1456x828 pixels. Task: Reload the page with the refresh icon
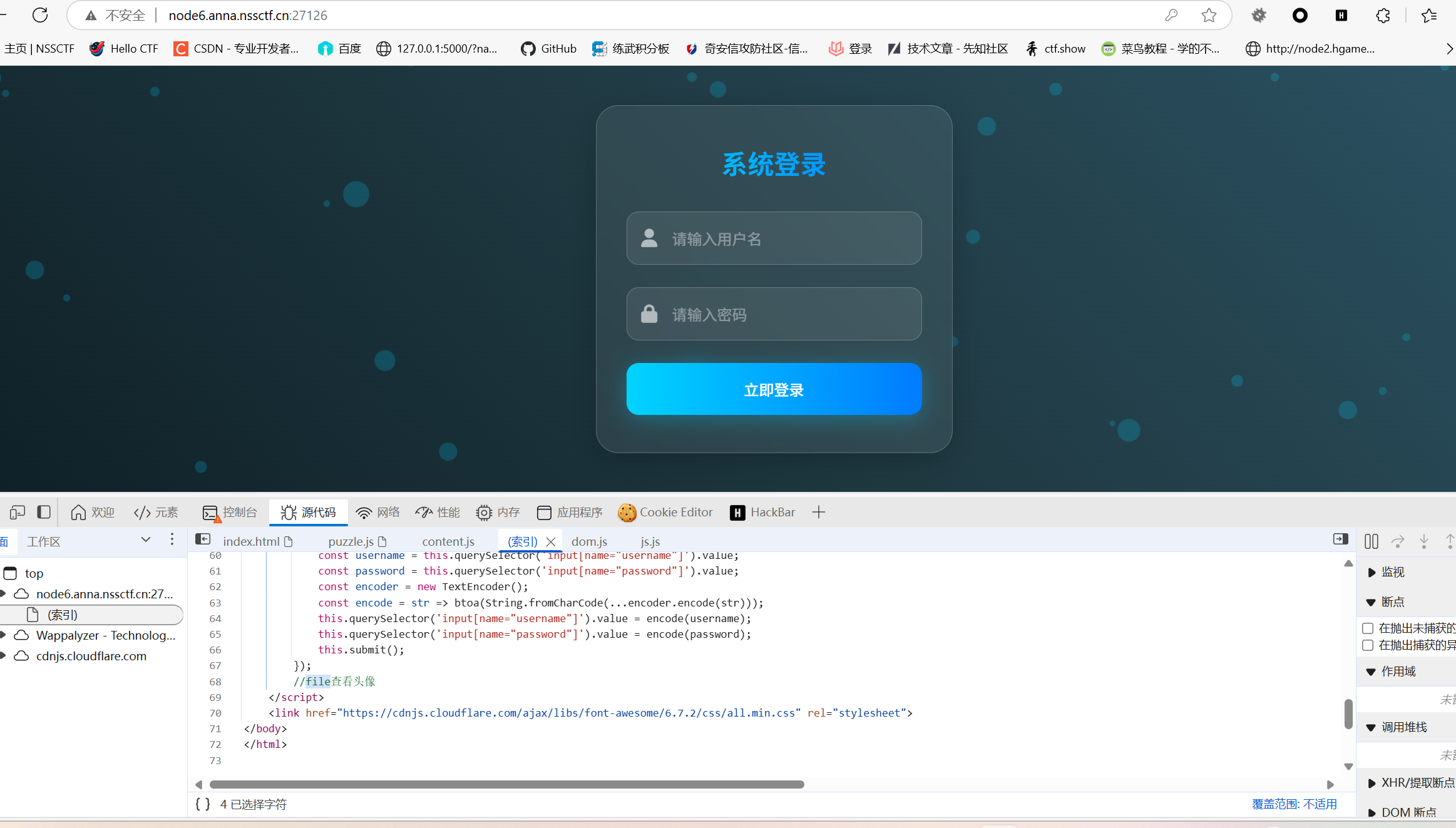click(40, 15)
